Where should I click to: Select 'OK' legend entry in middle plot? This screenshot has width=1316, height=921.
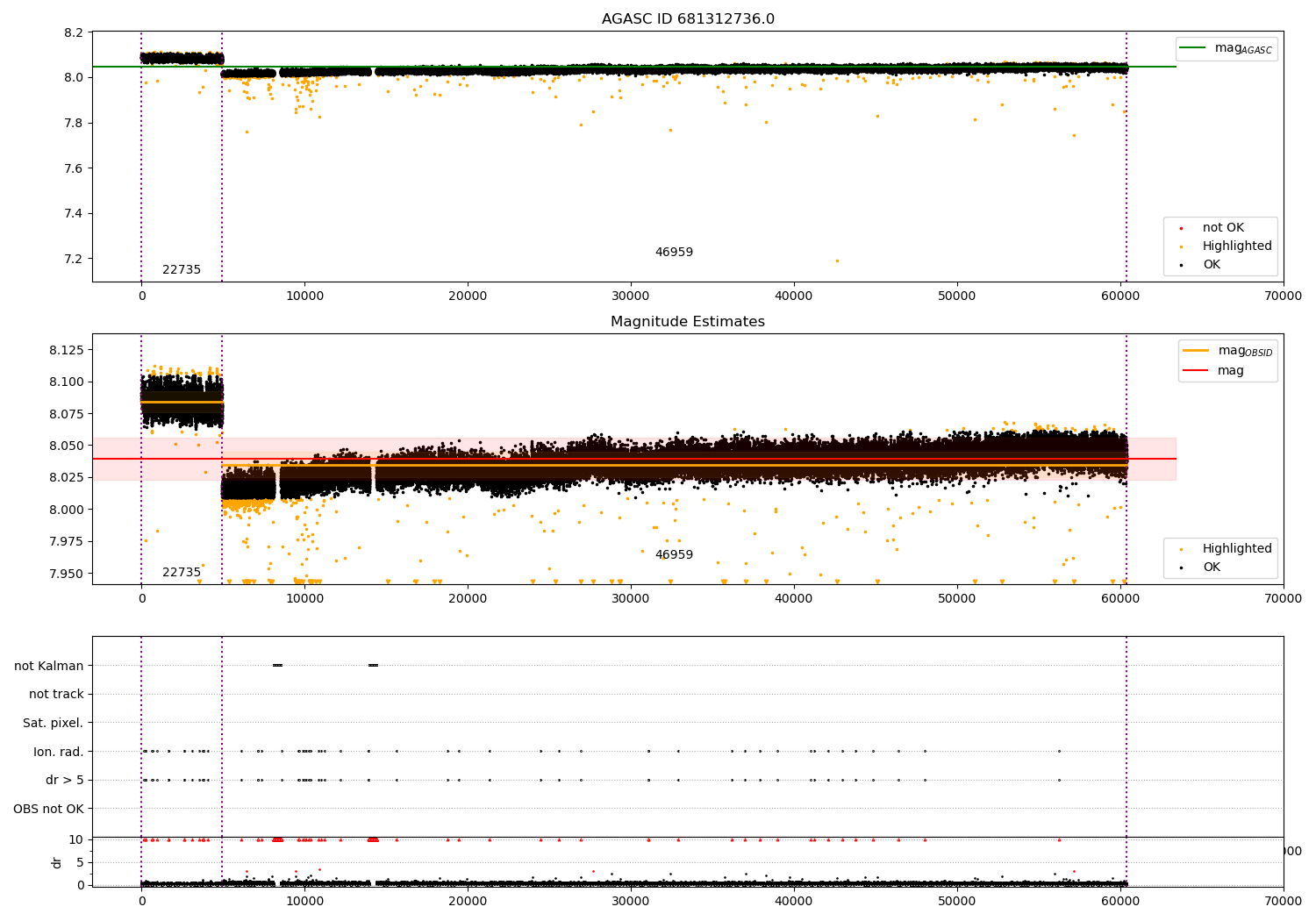[x=1199, y=568]
